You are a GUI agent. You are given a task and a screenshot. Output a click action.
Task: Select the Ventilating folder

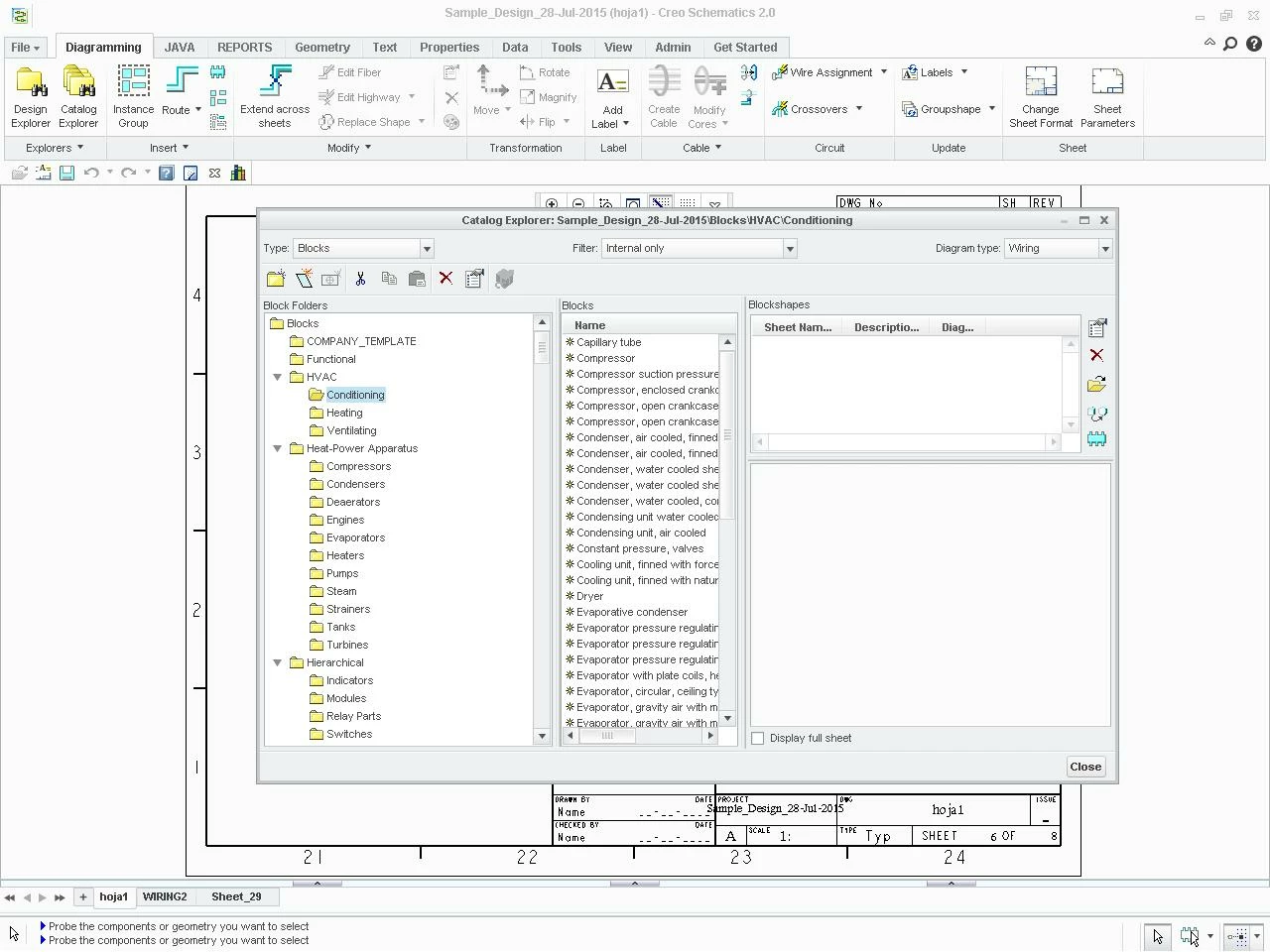coord(351,430)
